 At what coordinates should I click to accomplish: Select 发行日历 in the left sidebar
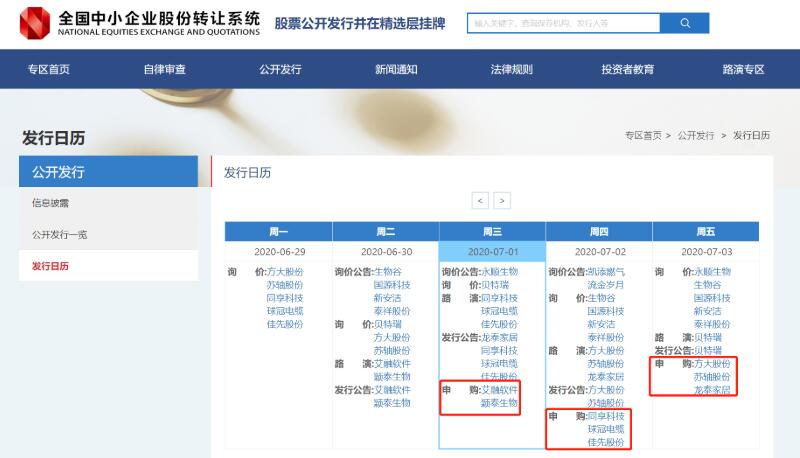51,266
